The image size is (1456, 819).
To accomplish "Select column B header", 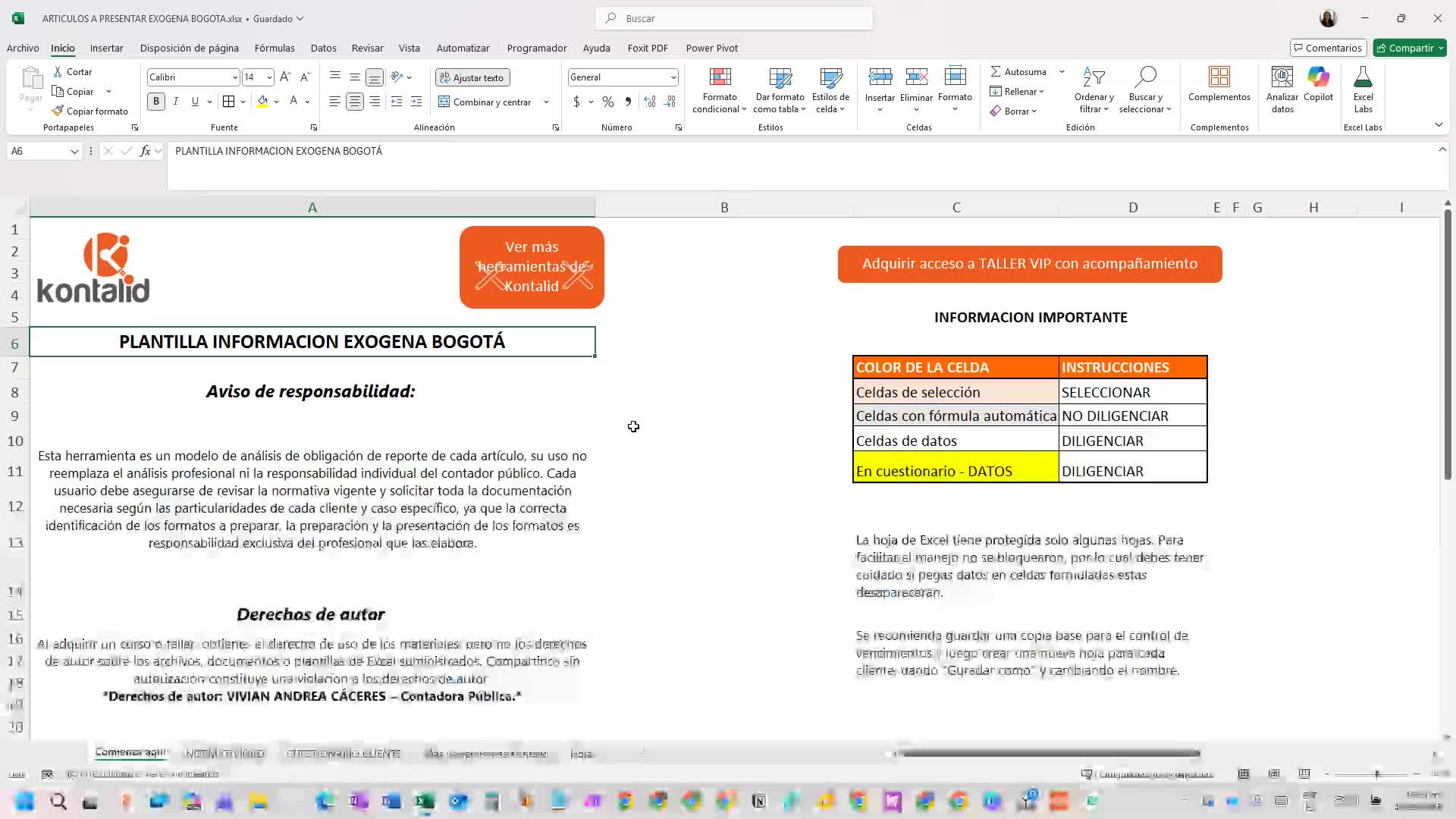I will click(724, 207).
